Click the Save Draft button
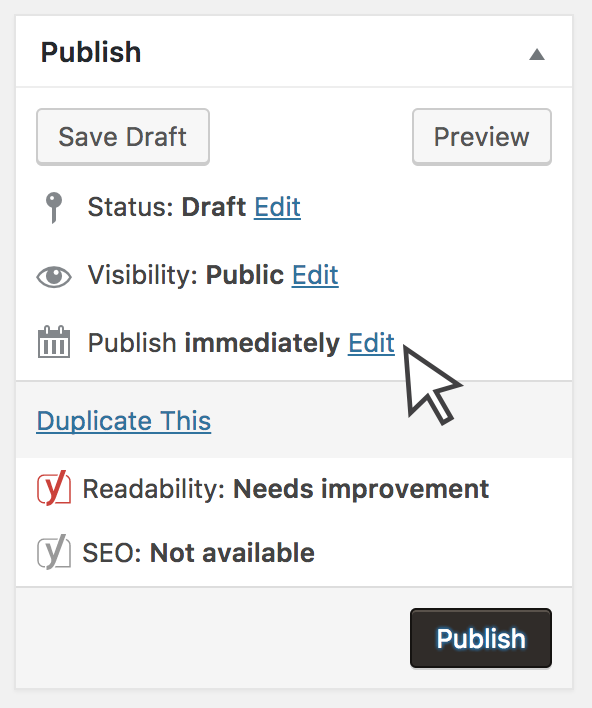 pyautogui.click(x=123, y=137)
